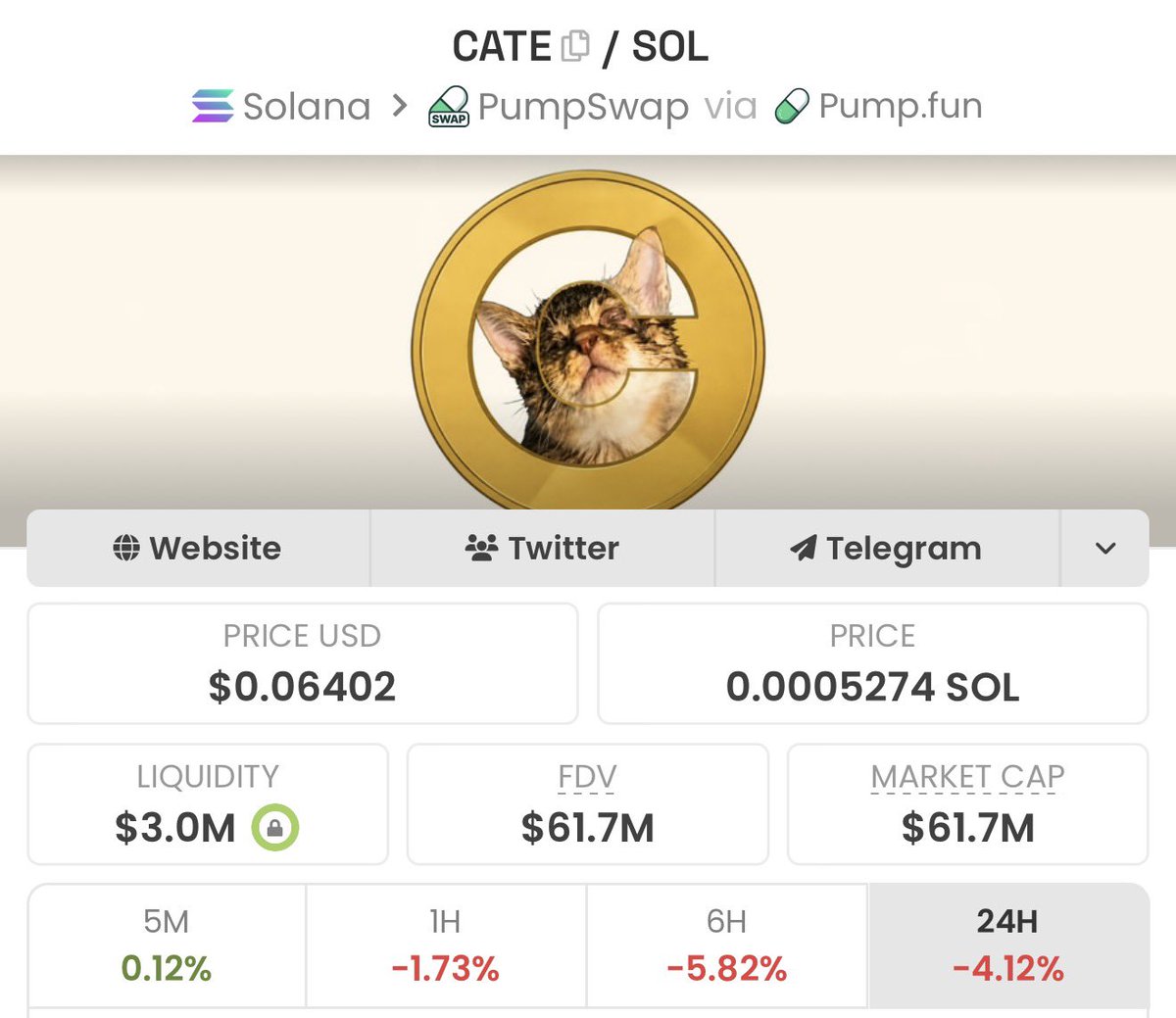
Task: Click the breadcrumb arrow after Solana
Action: coord(399,106)
